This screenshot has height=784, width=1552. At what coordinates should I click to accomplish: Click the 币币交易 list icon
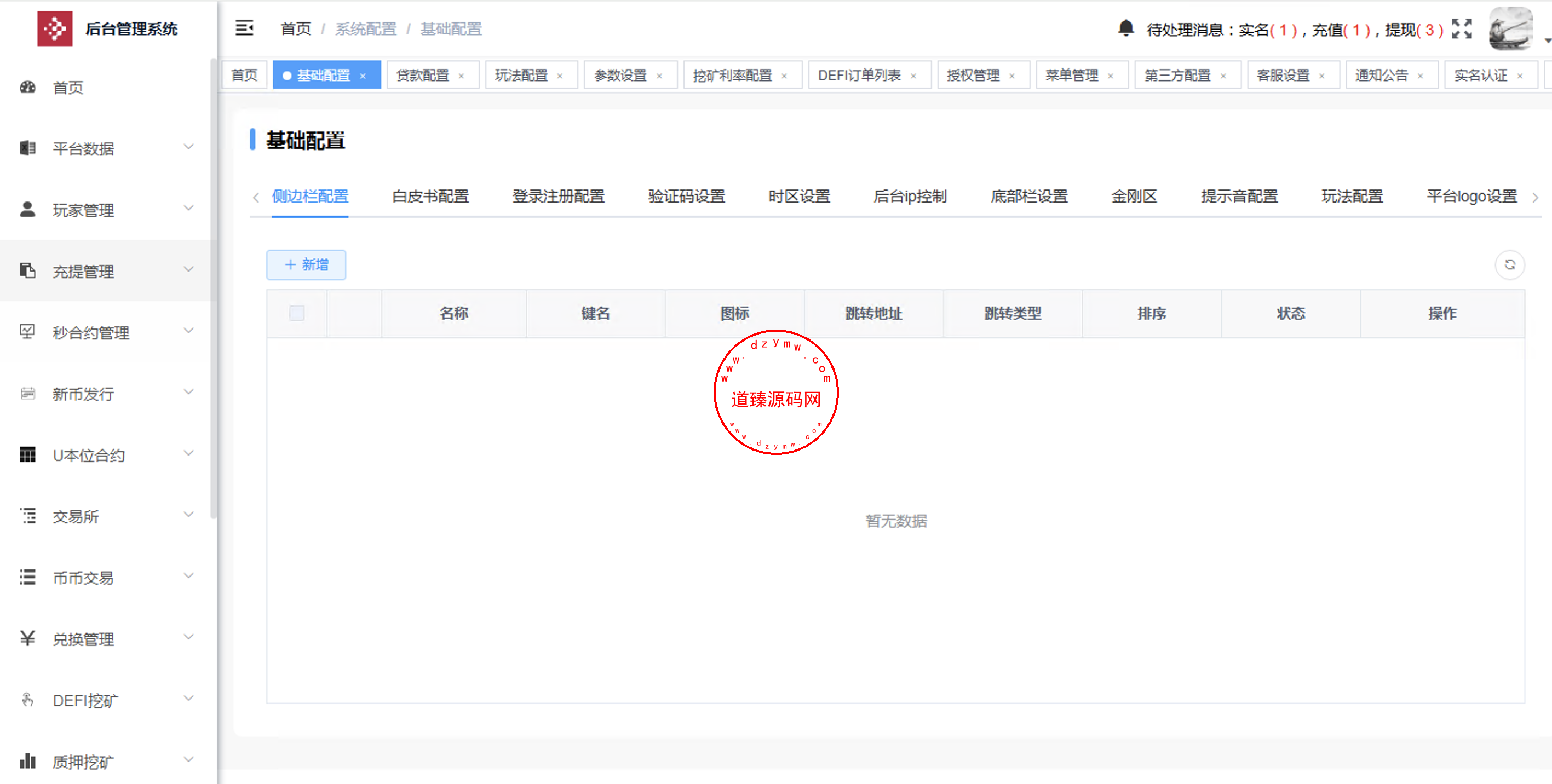[x=28, y=577]
